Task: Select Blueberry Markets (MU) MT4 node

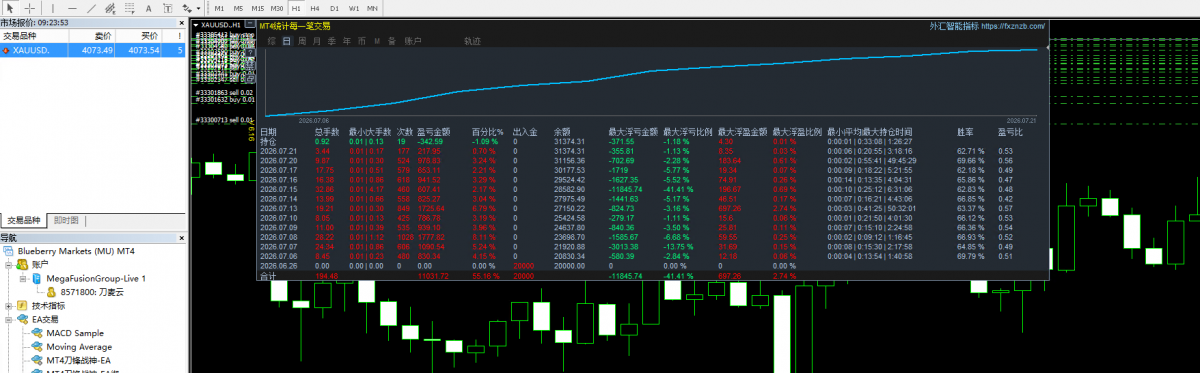Action: [x=76, y=250]
